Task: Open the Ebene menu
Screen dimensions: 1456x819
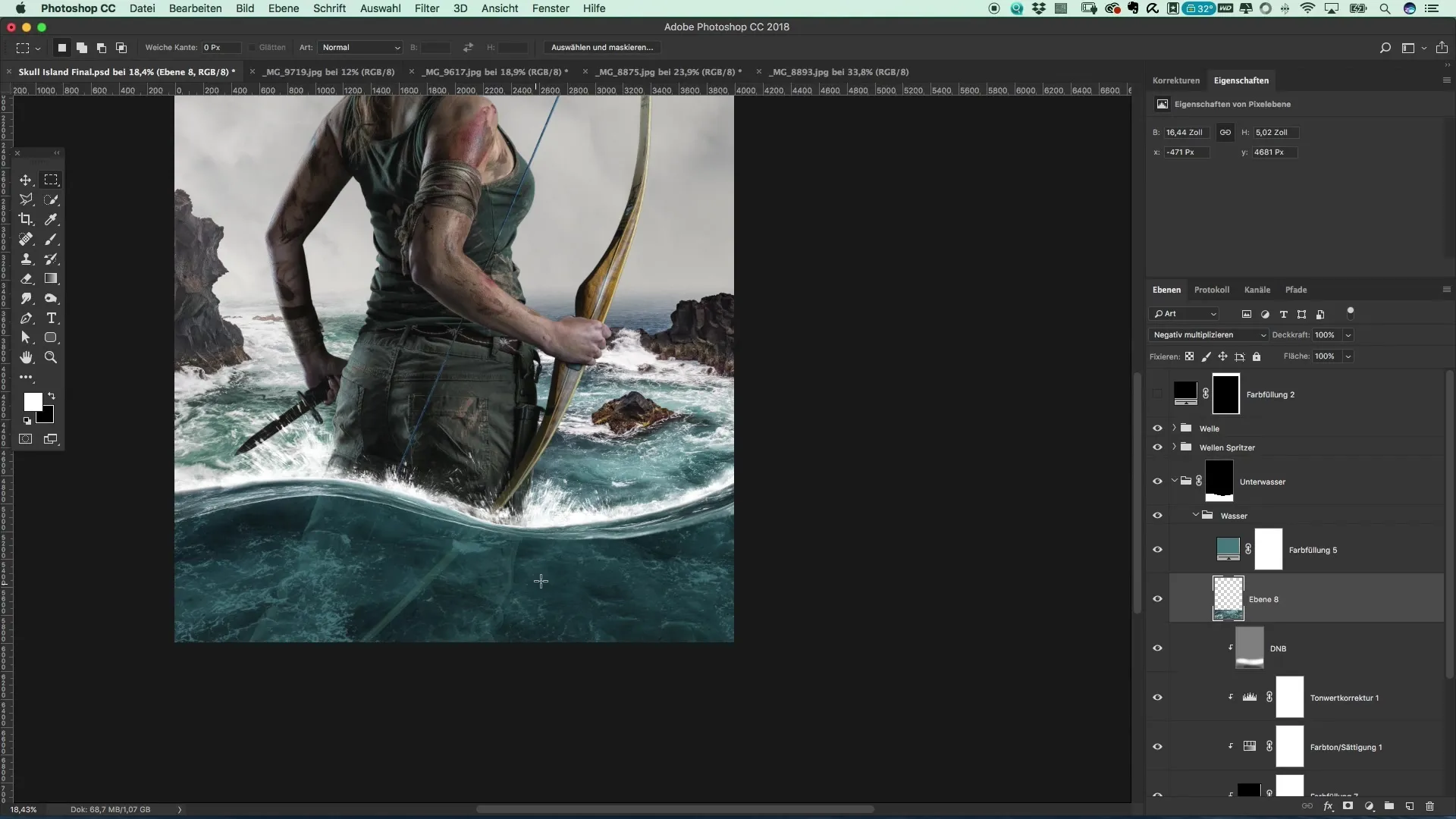Action: [284, 8]
